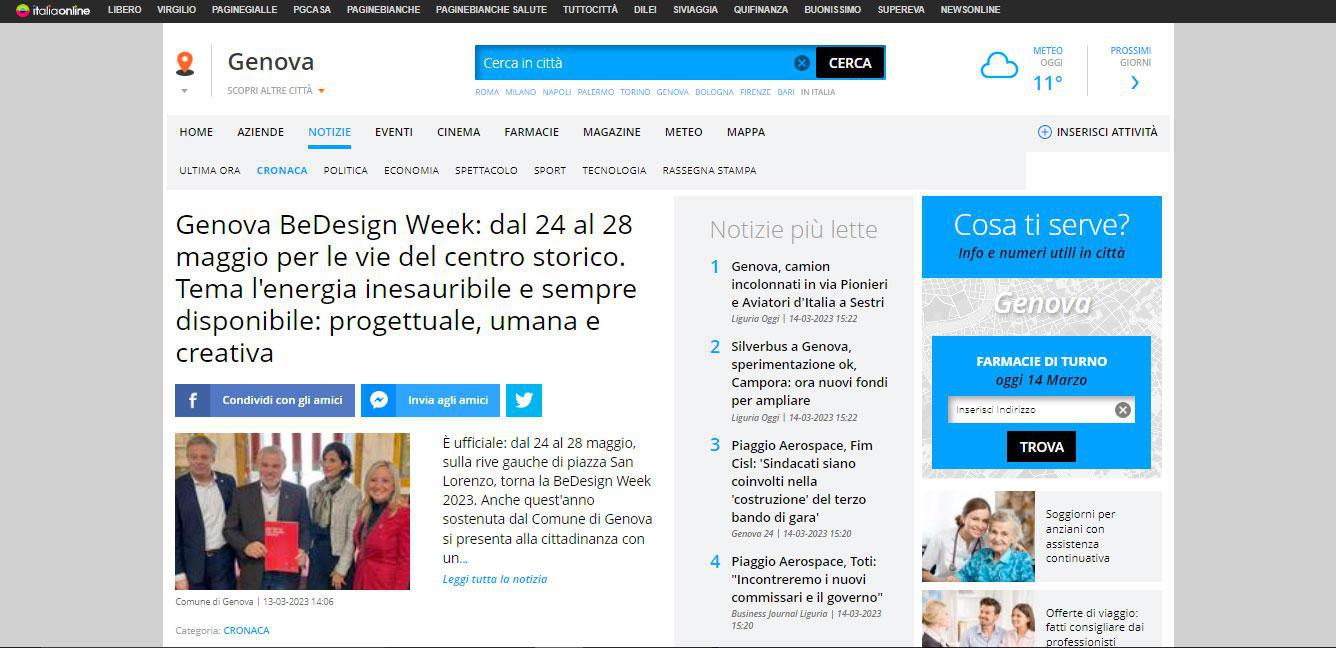Image resolution: width=1336 pixels, height=648 pixels.
Task: Click Invia agli amici button
Action: click(x=431, y=400)
